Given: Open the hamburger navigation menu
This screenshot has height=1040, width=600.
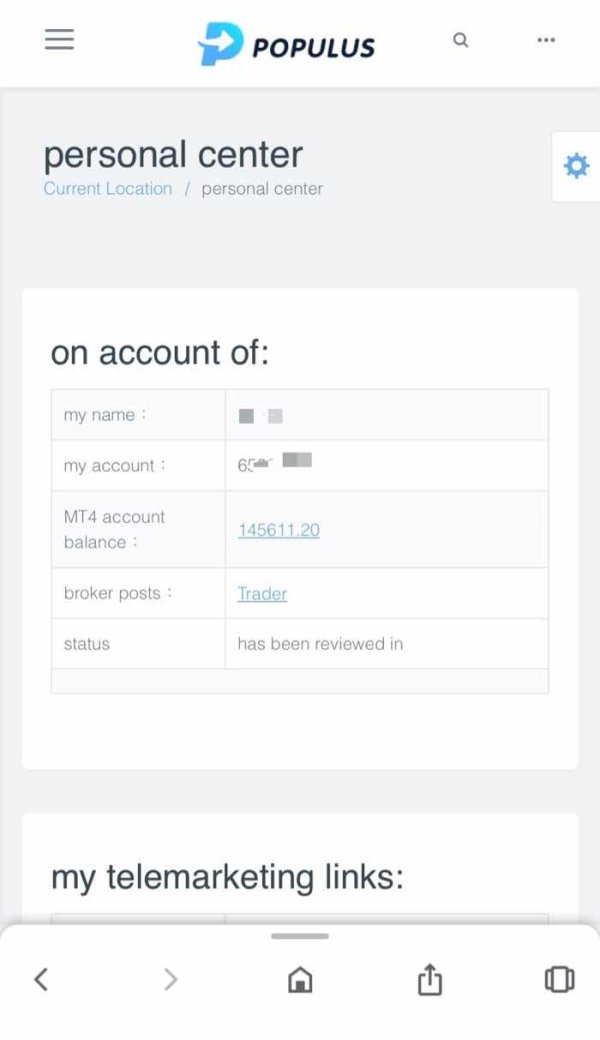Looking at the screenshot, I should [x=60, y=40].
